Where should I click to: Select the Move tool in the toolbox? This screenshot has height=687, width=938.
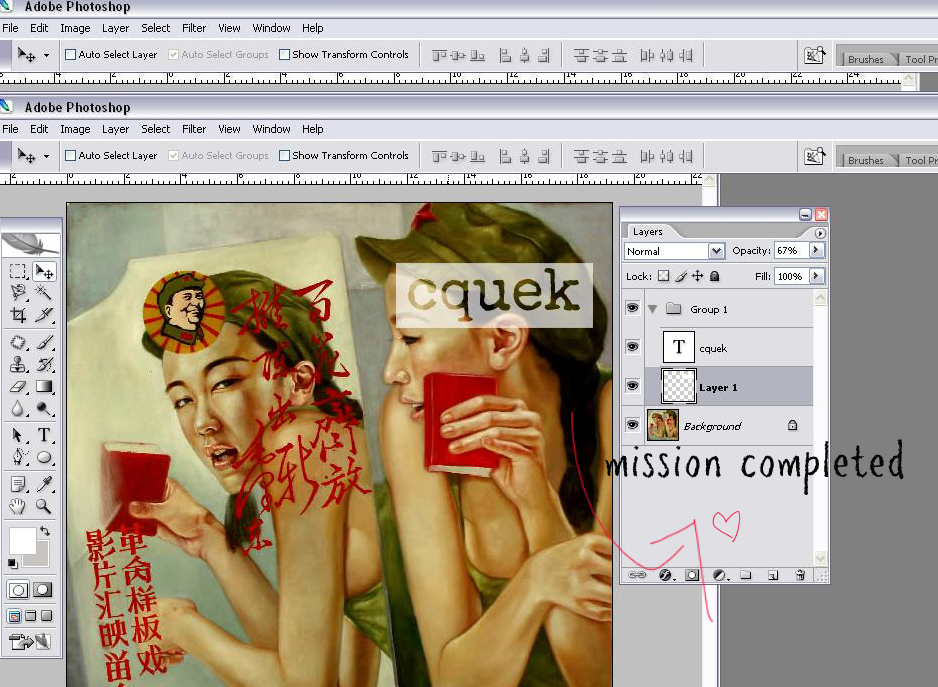click(x=44, y=271)
